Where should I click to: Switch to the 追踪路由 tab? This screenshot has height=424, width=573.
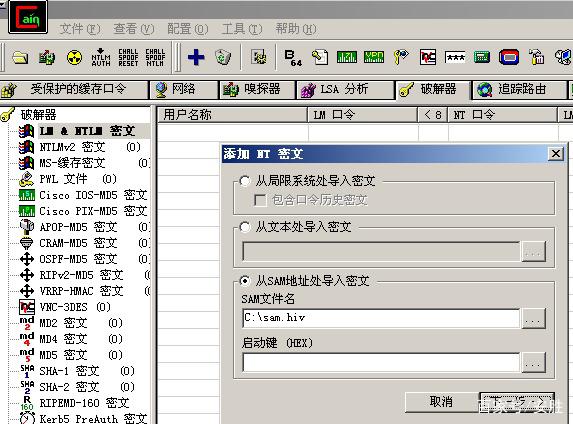(x=520, y=90)
